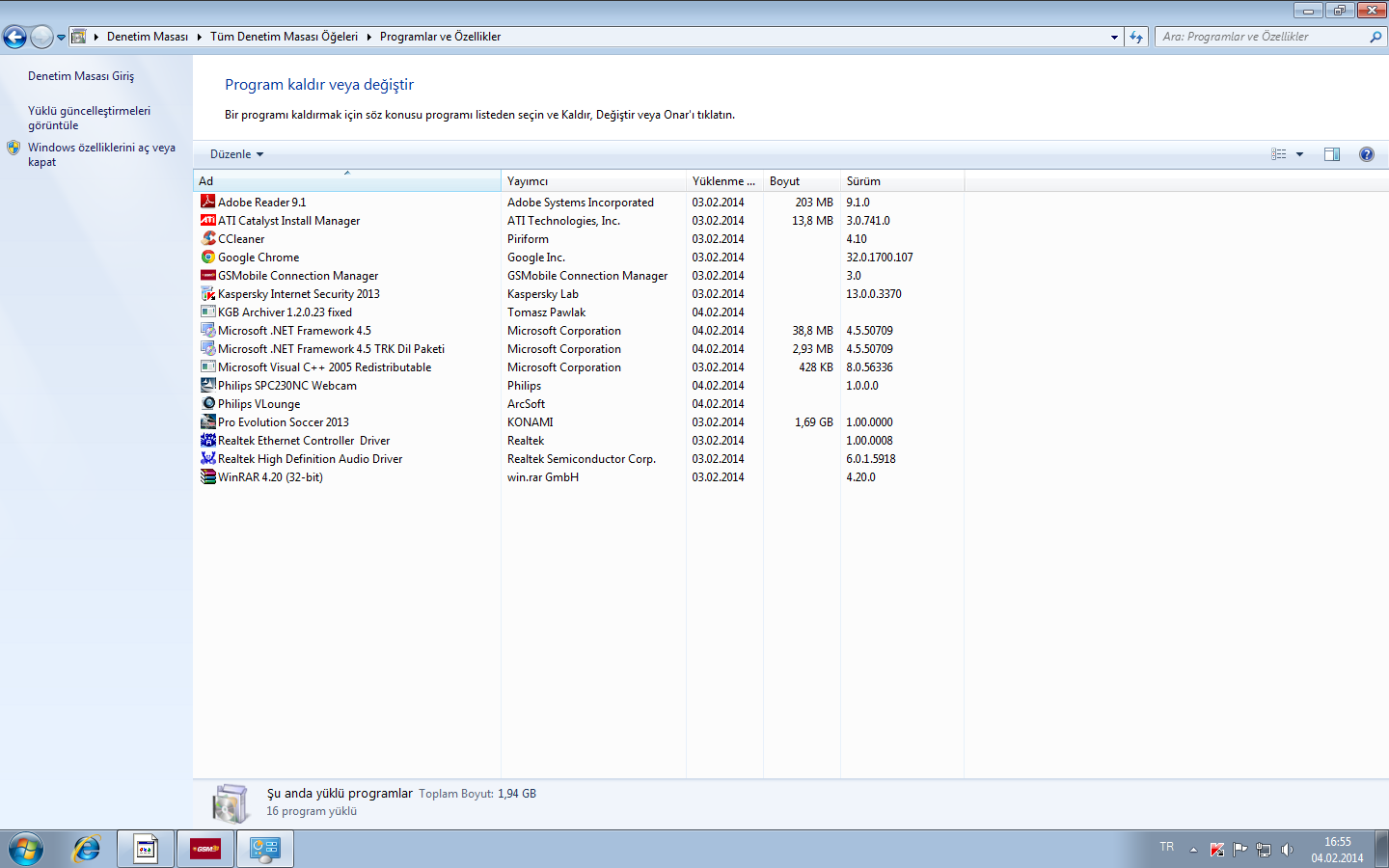Screen dimensions: 1389x868
Task: Click the Show desktop button
Action: (1381, 849)
